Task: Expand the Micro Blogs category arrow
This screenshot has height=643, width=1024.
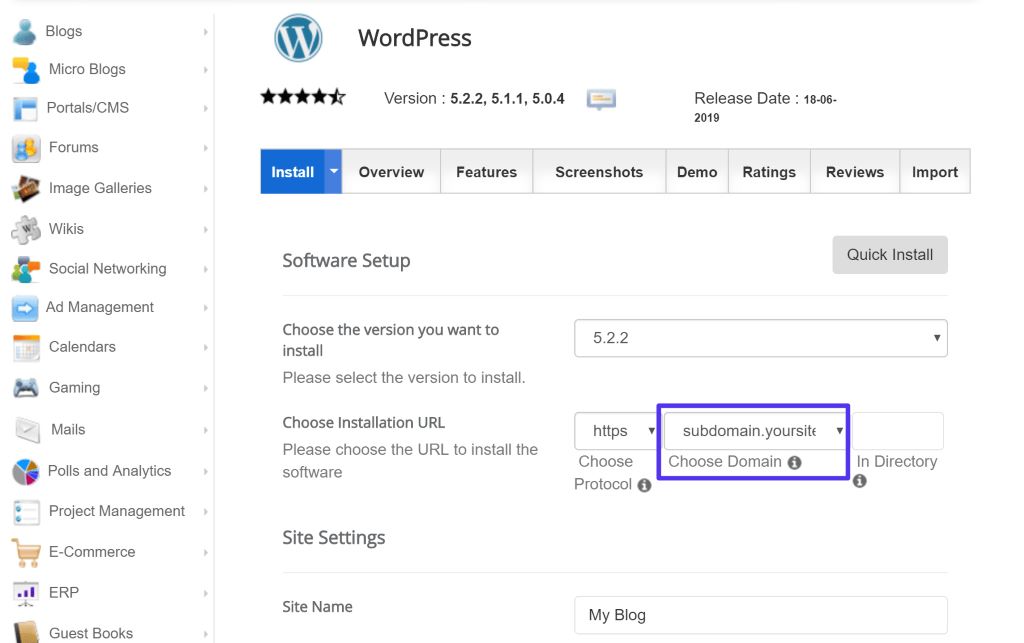Action: click(x=206, y=70)
